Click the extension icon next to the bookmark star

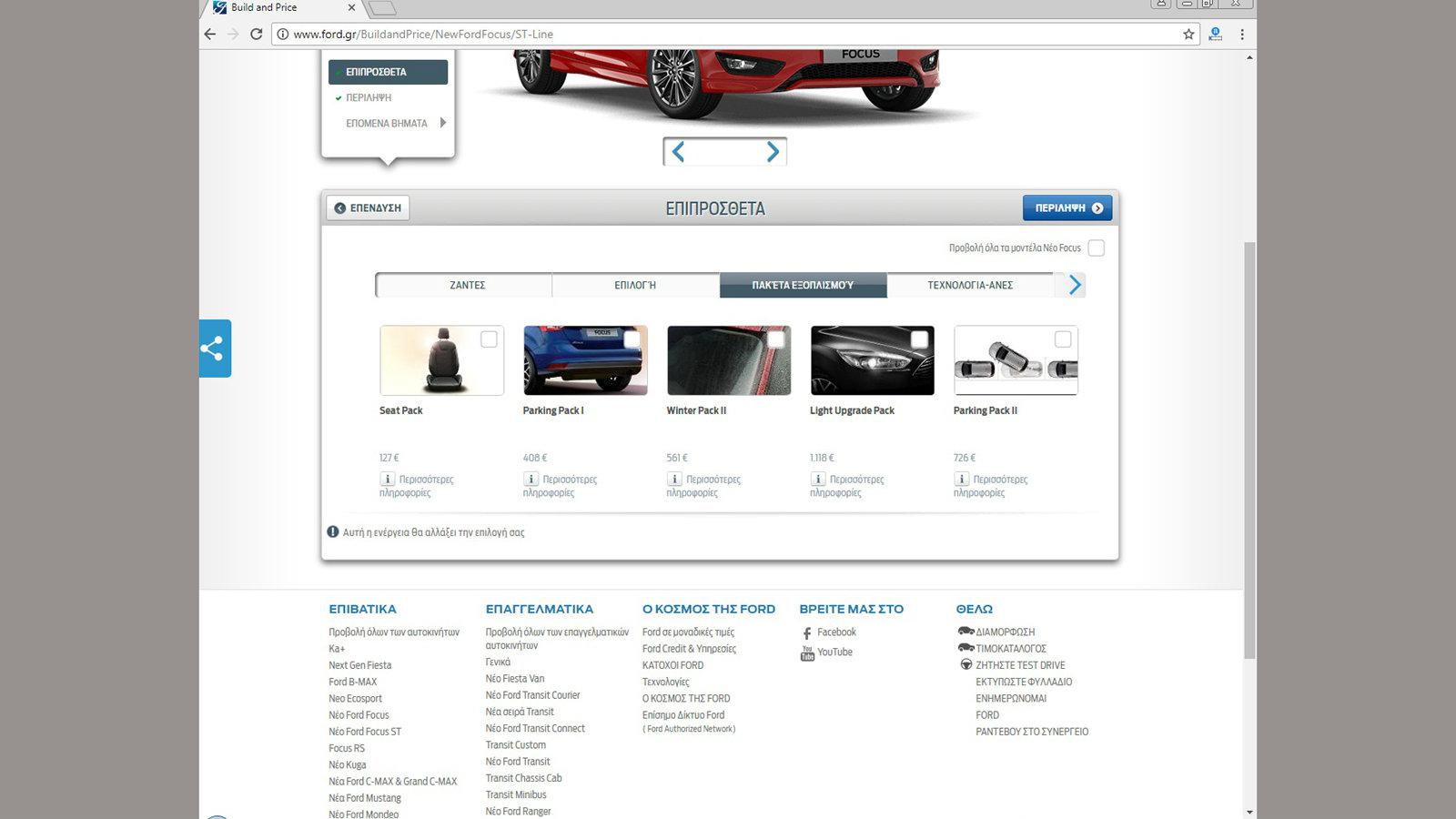pos(1215,34)
